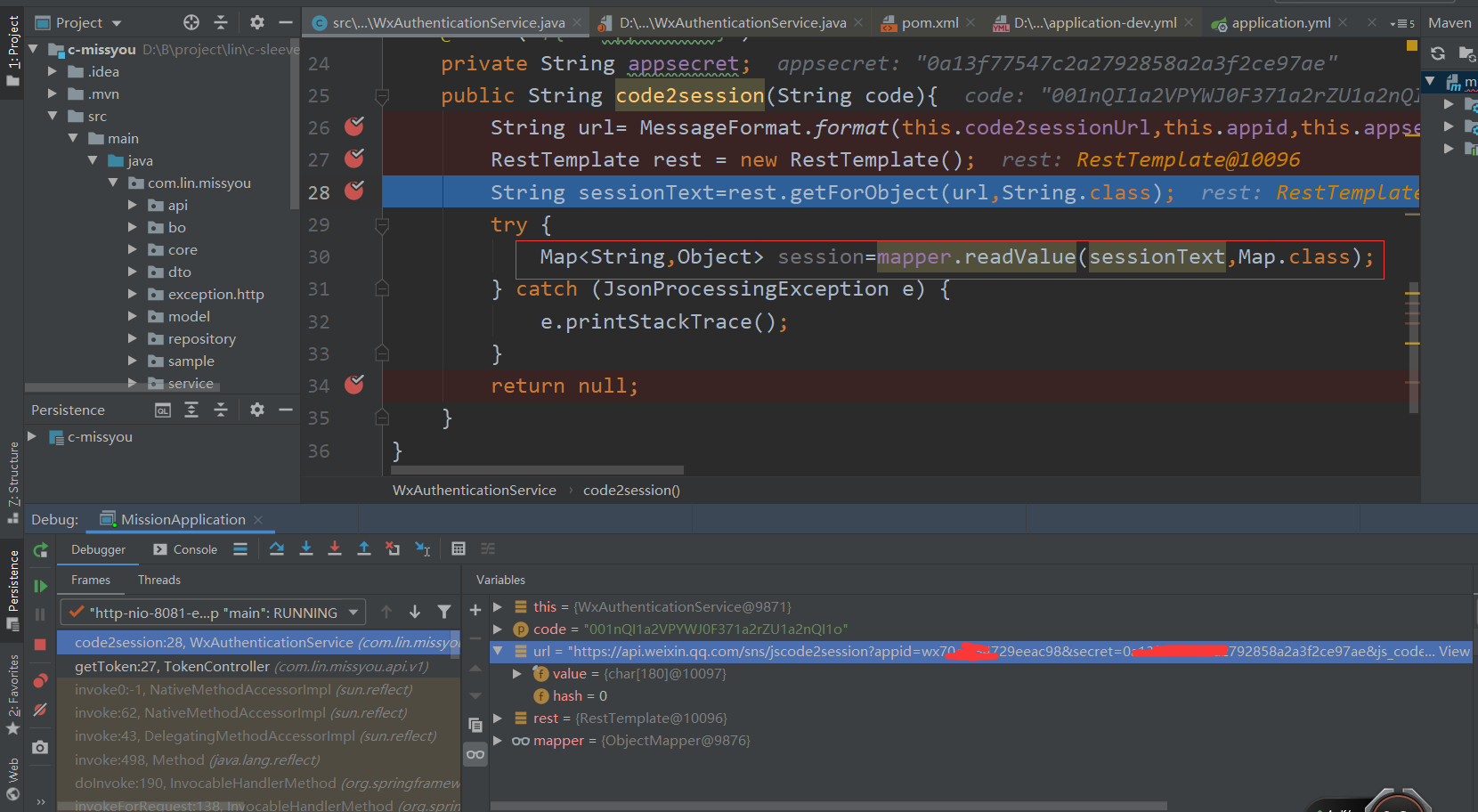Duplicate watch copy icon in Variables
Viewport: 1478px width, 812px height.
(x=475, y=725)
